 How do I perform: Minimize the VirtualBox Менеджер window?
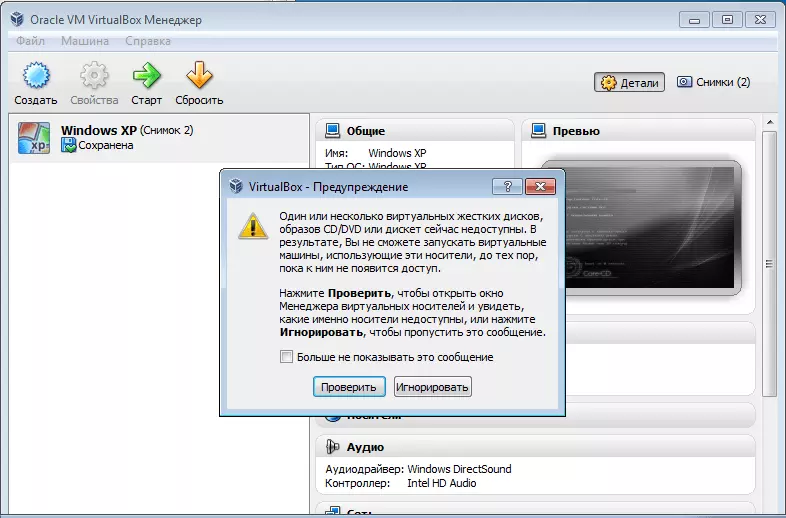(x=694, y=20)
